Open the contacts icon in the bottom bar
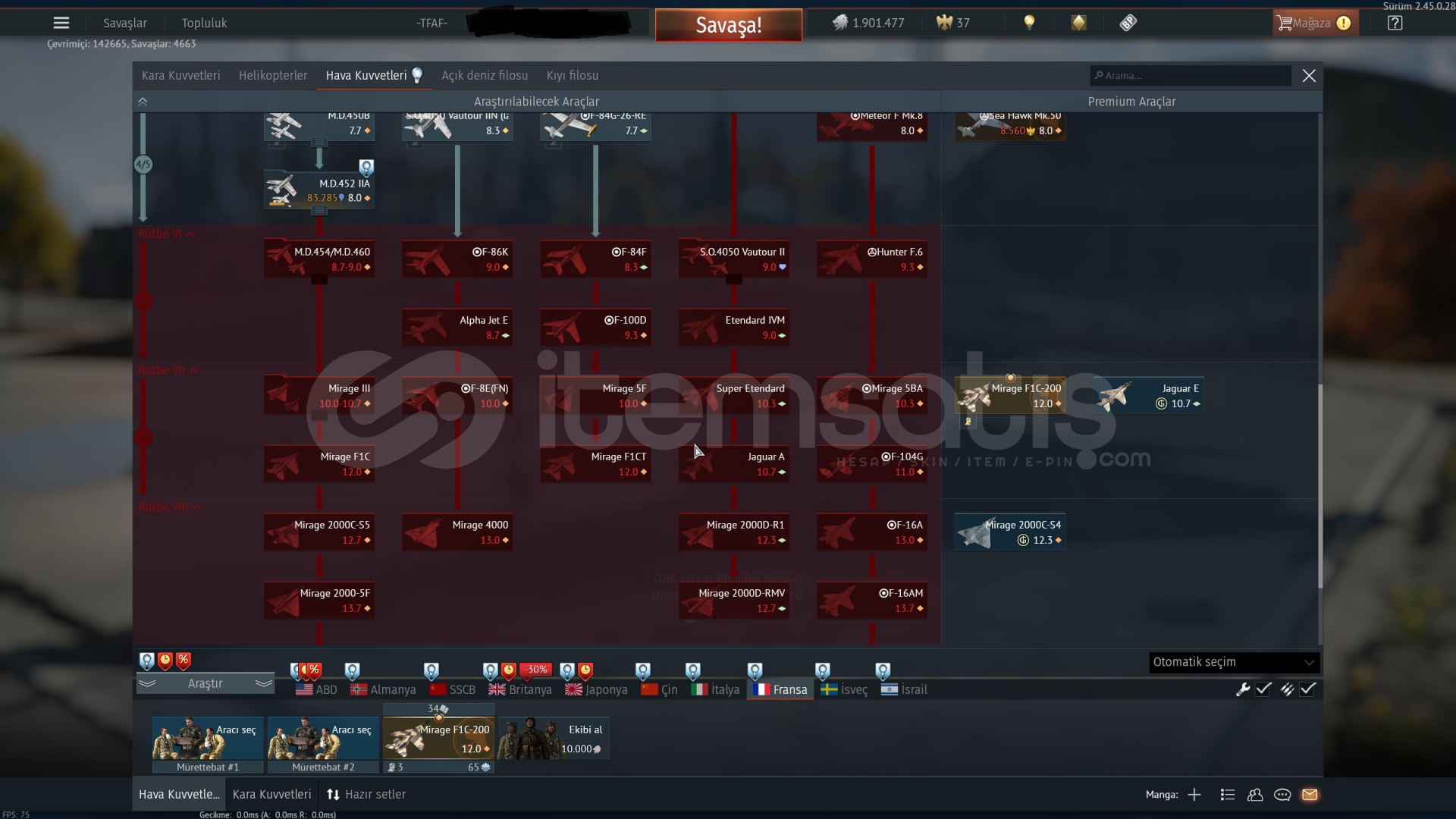 1255,795
